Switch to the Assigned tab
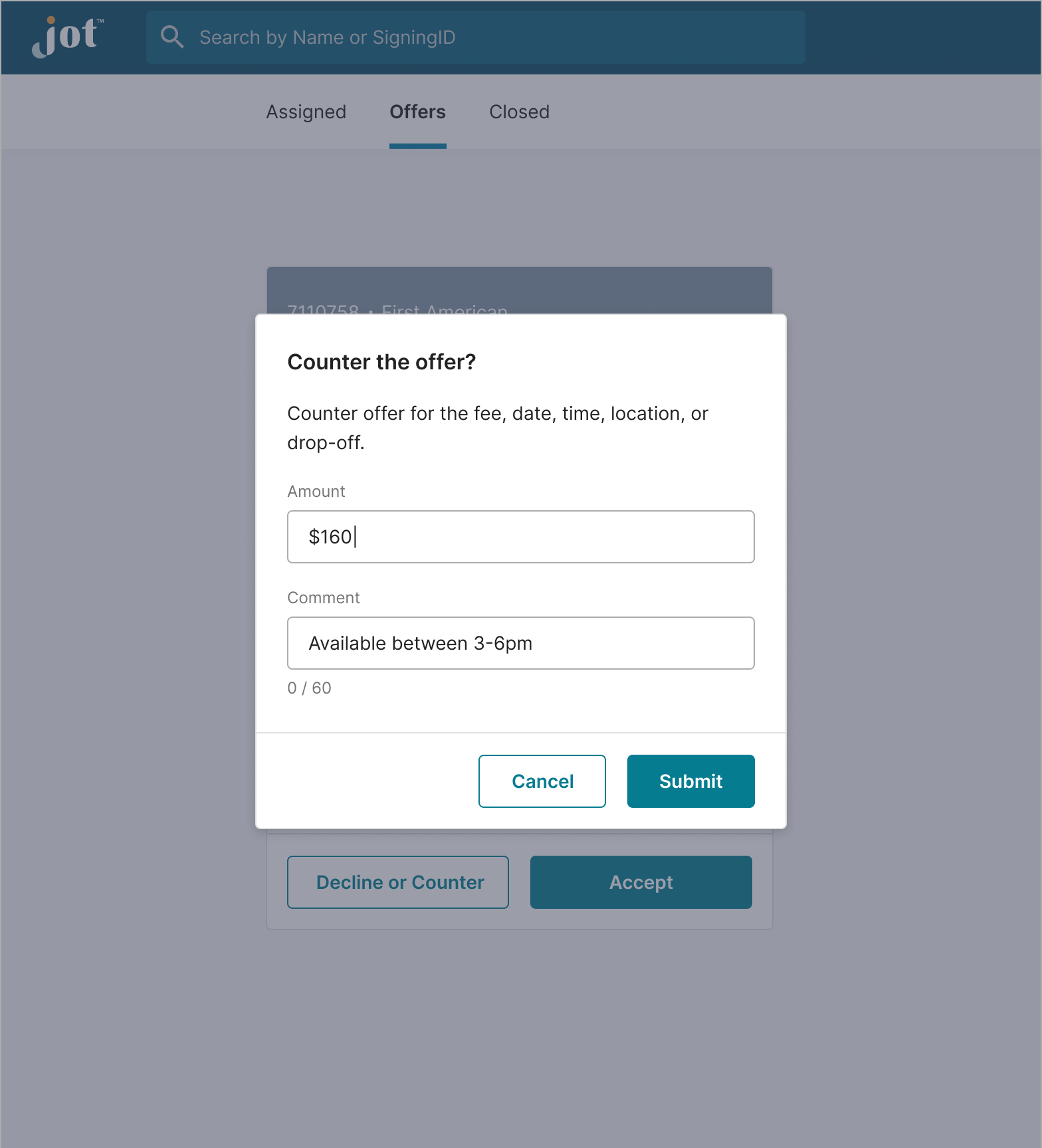The width and height of the screenshot is (1042, 1148). click(x=306, y=112)
